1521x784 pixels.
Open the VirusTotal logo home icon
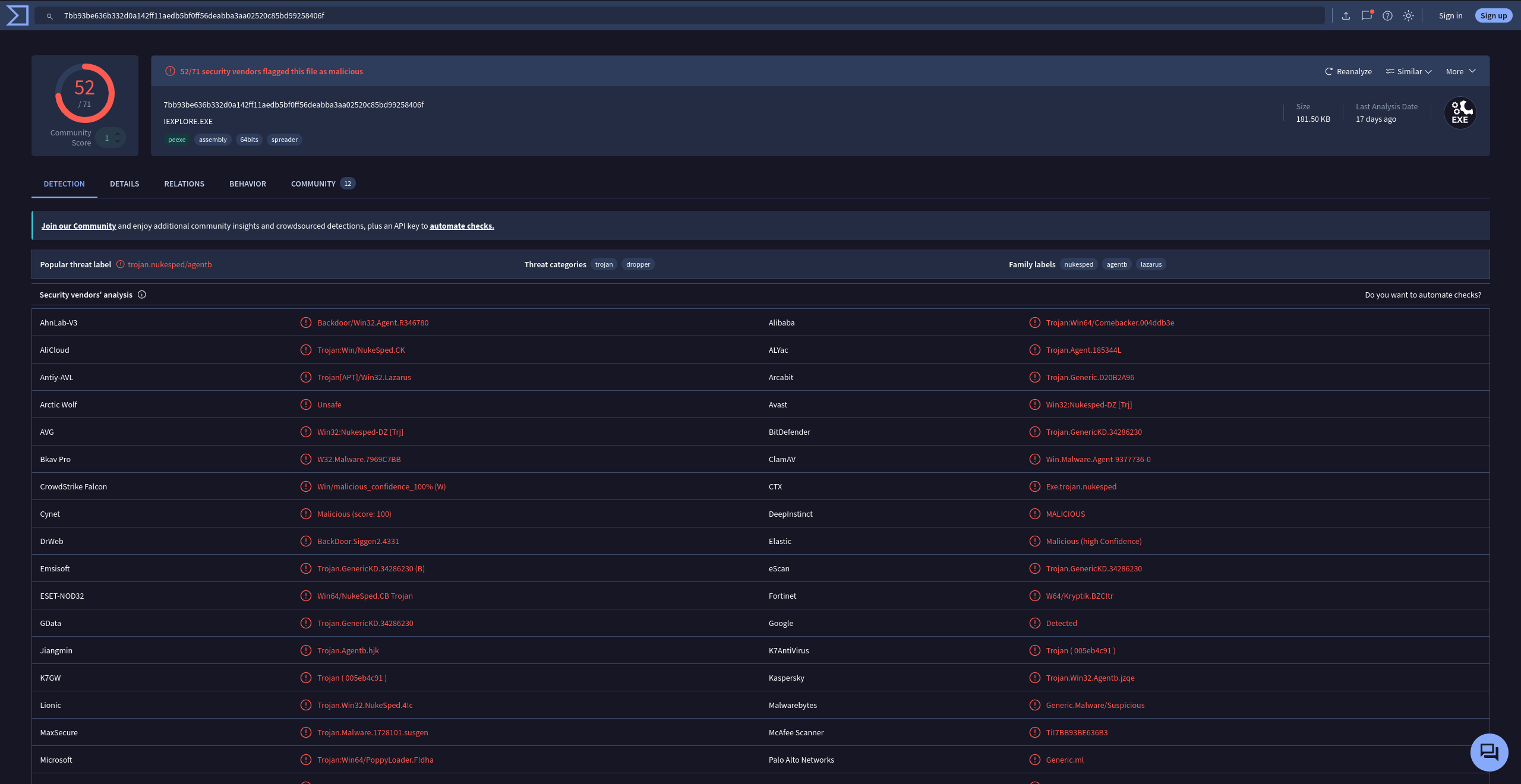[17, 15]
